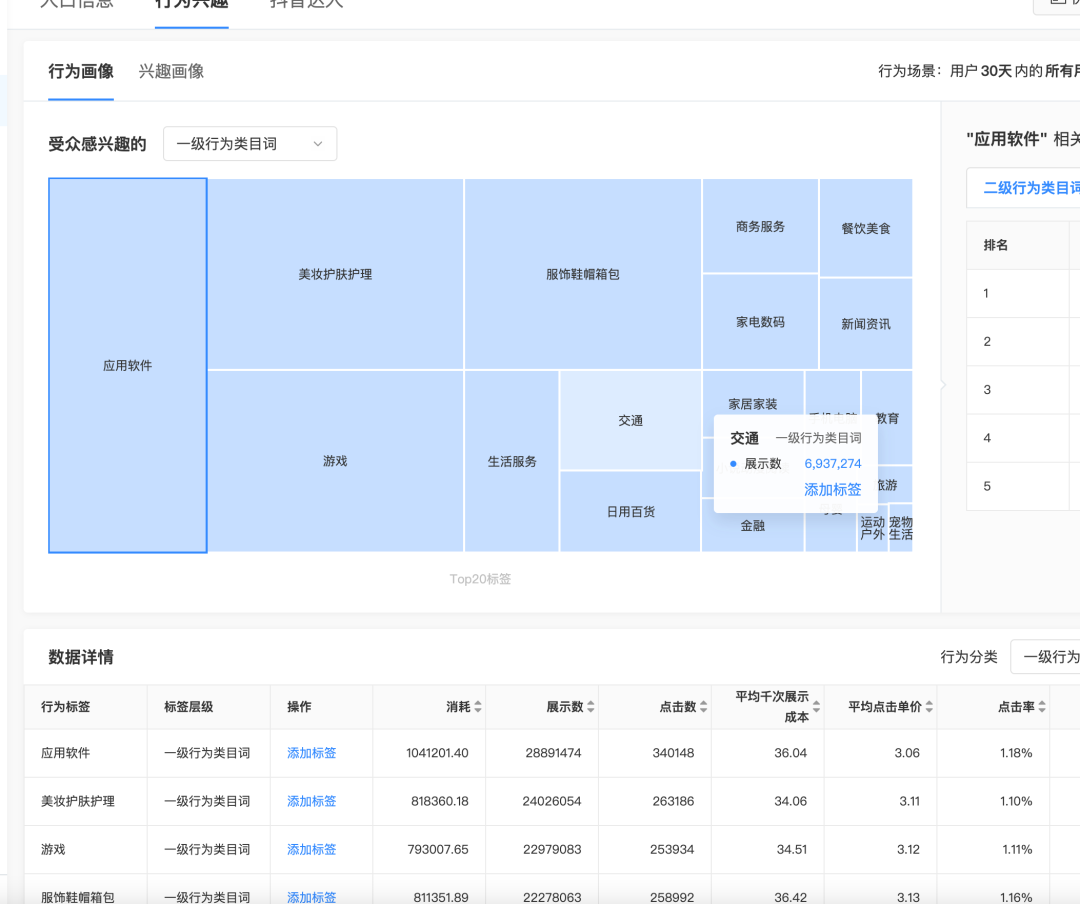
Task: Select the 应用软件 block in the treemap
Action: tap(128, 366)
